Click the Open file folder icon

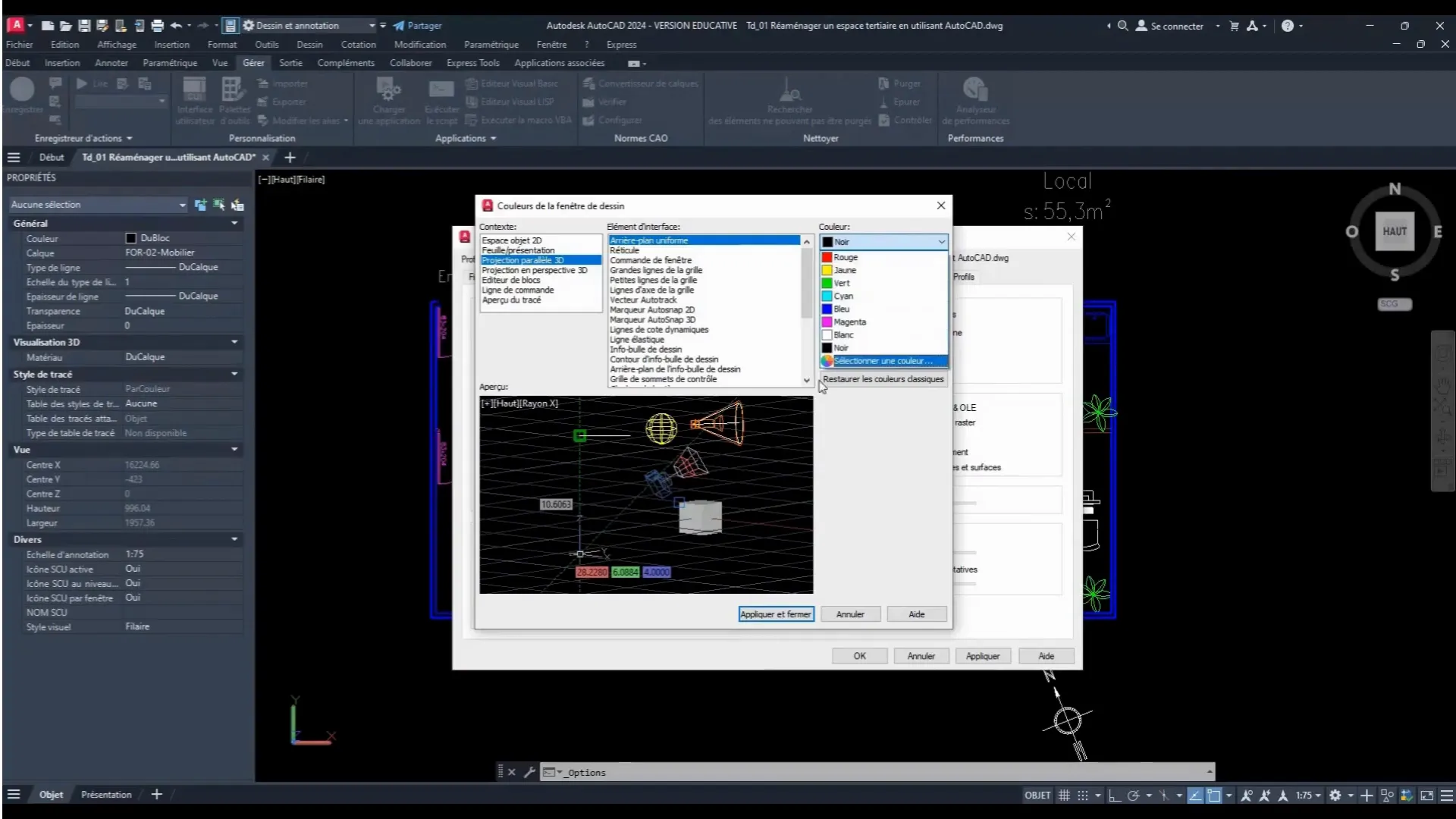coord(65,26)
